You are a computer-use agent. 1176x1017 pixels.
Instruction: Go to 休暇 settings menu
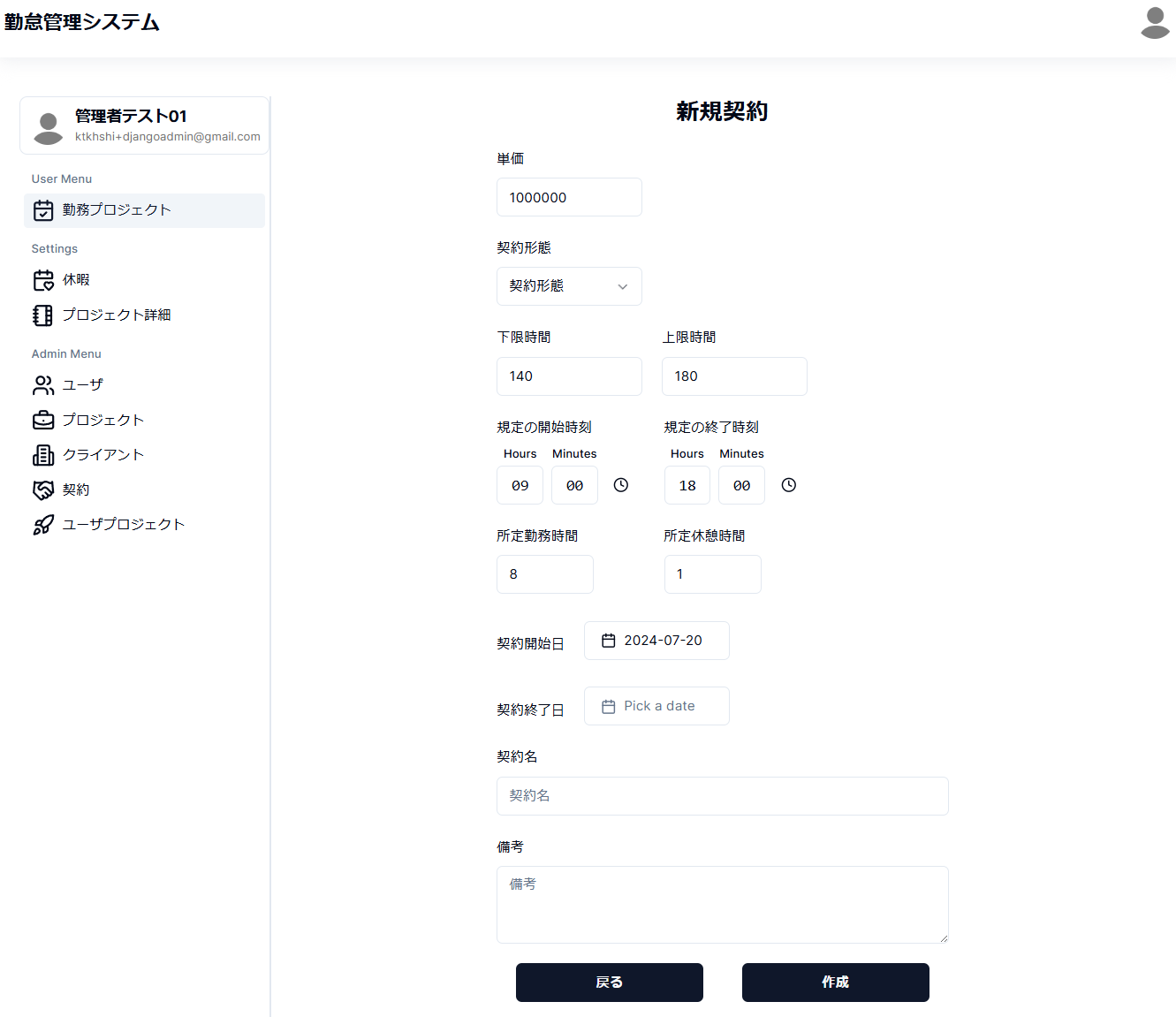144,280
